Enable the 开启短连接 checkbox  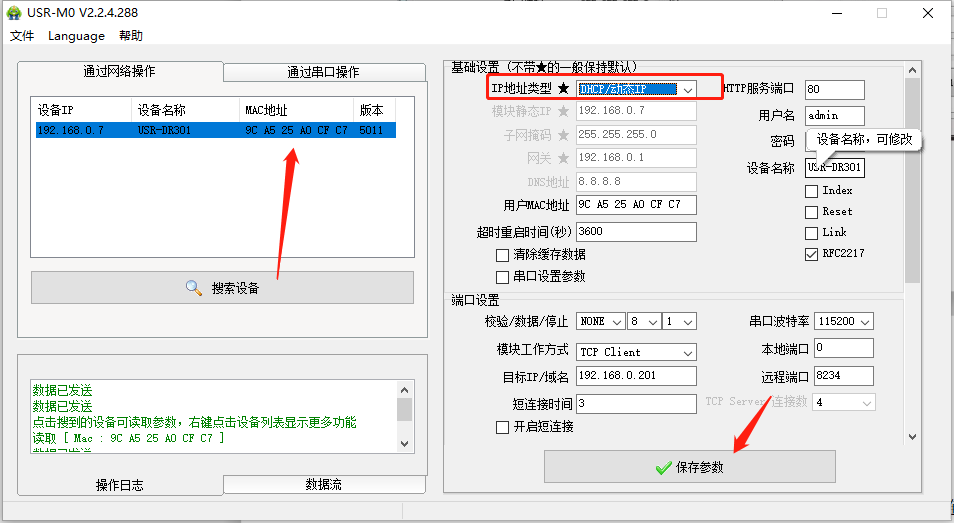[x=503, y=428]
